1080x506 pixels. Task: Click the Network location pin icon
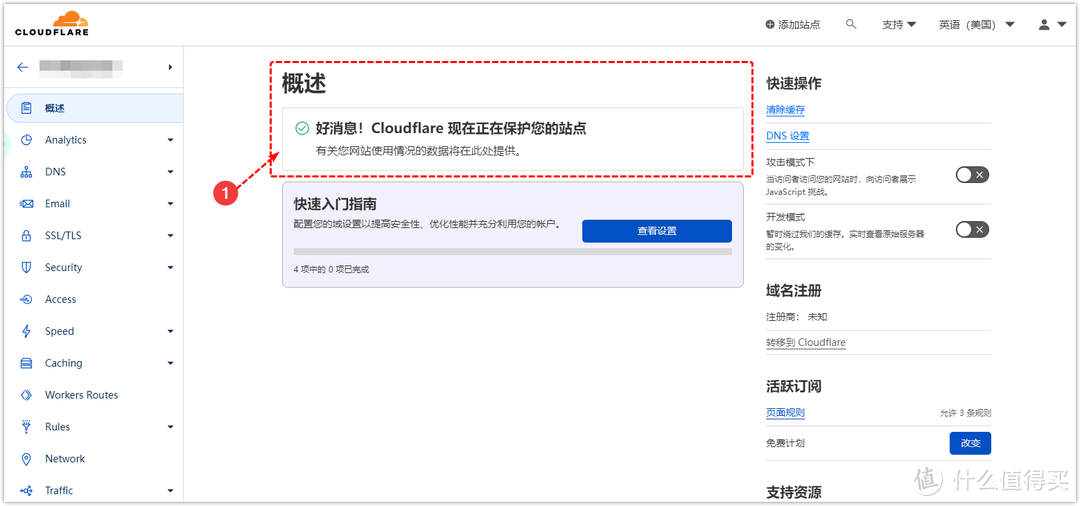[x=27, y=458]
